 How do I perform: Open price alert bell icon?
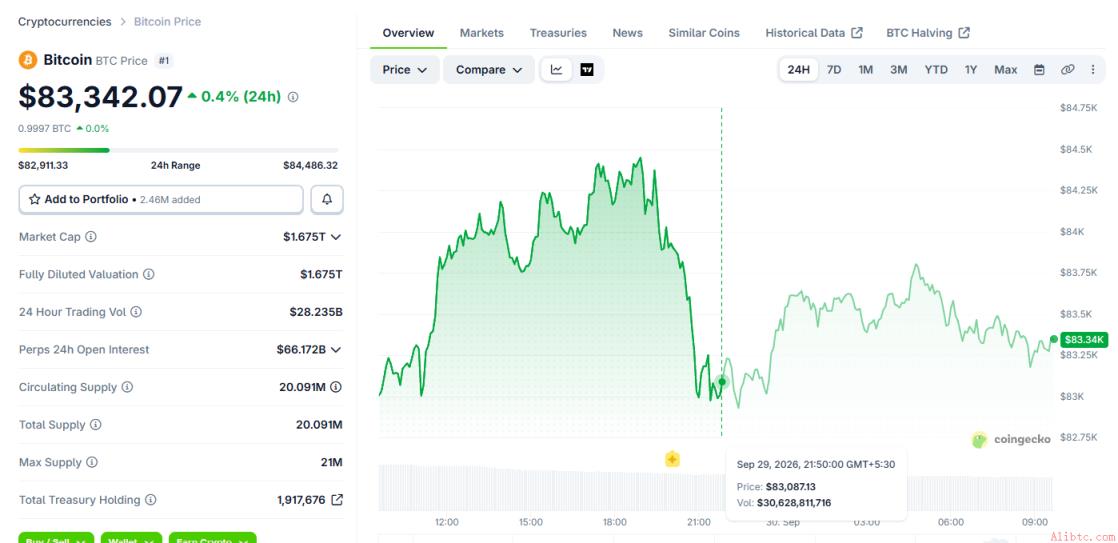tap(327, 200)
